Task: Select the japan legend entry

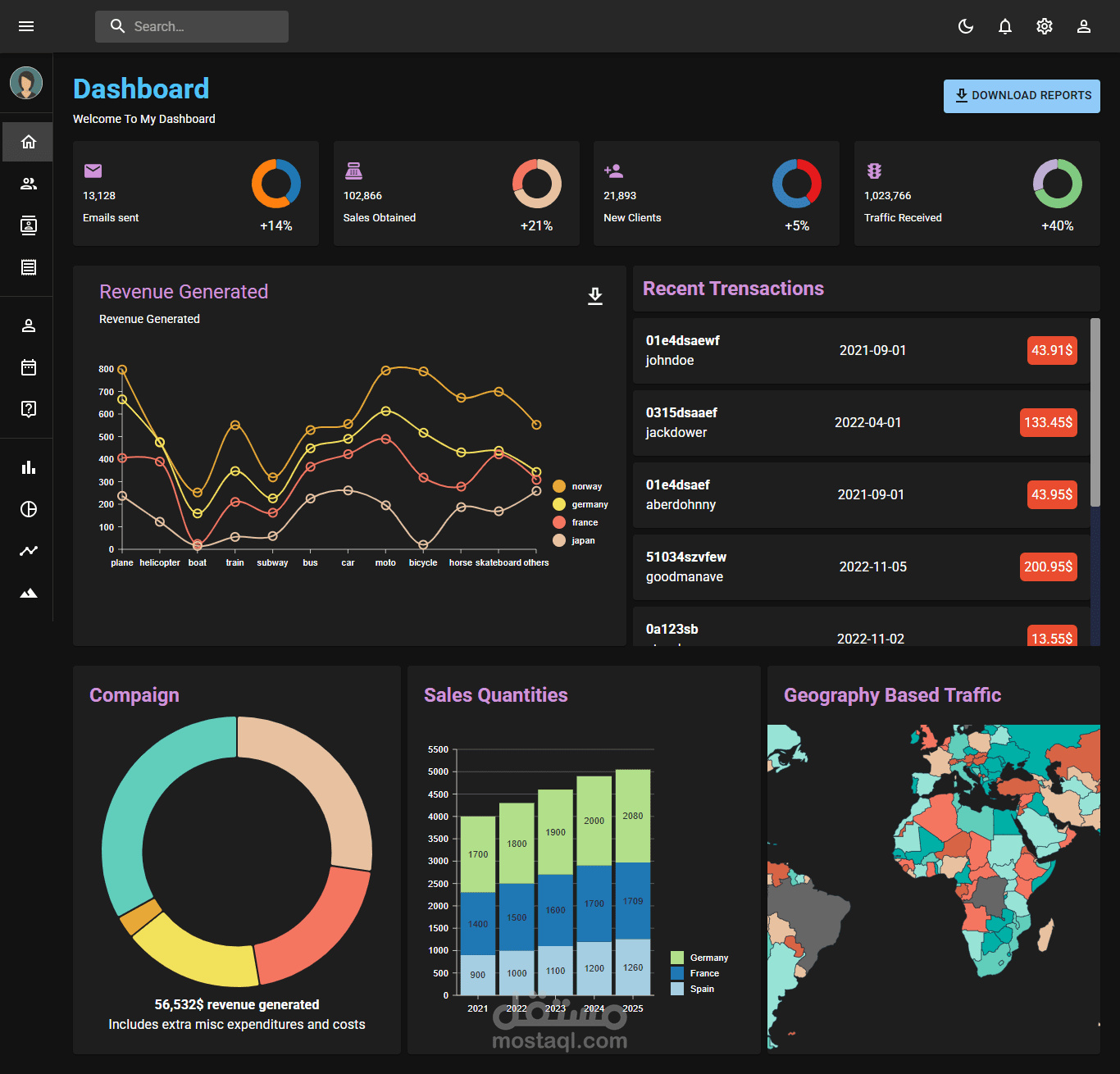Action: tap(575, 540)
